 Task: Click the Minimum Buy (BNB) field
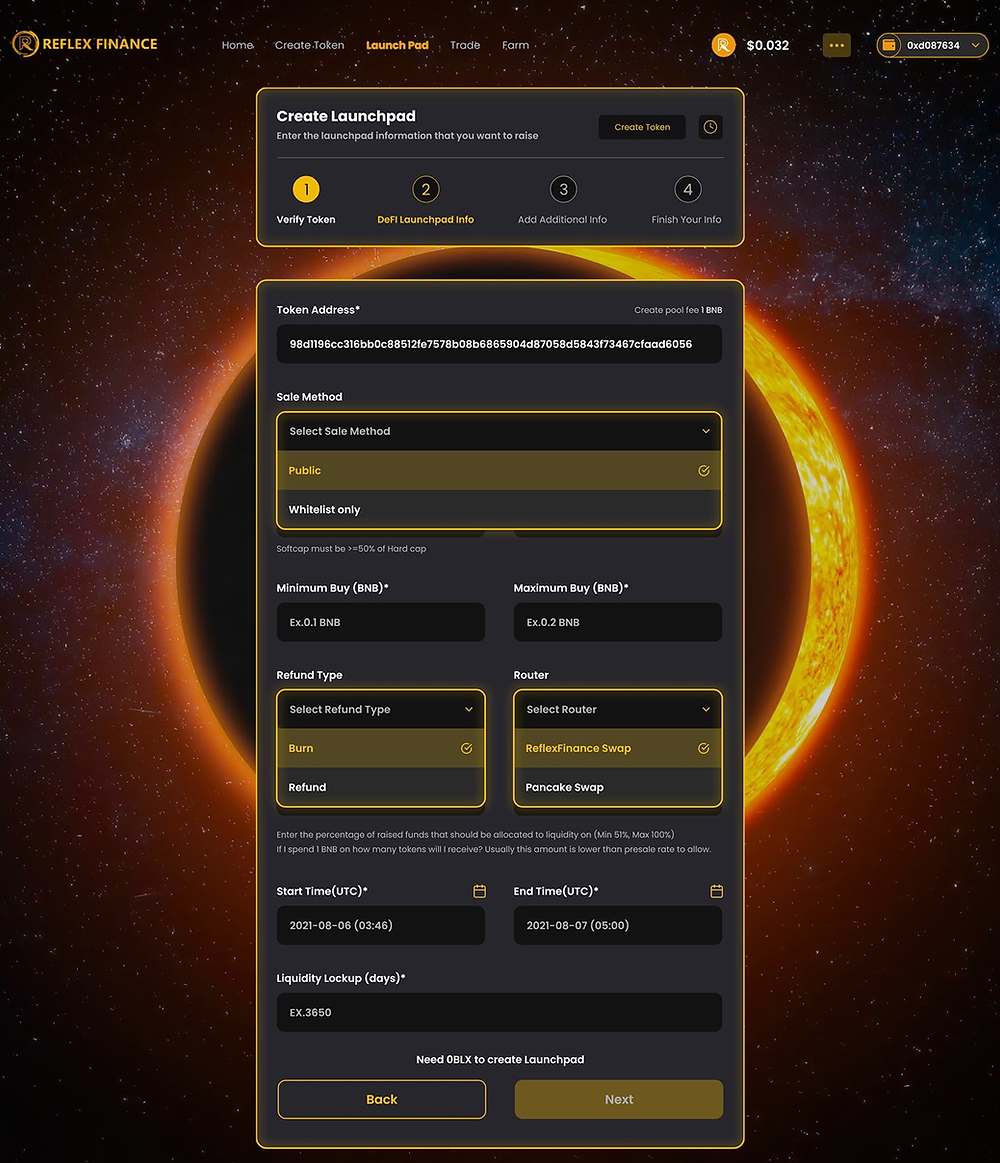[x=381, y=622]
